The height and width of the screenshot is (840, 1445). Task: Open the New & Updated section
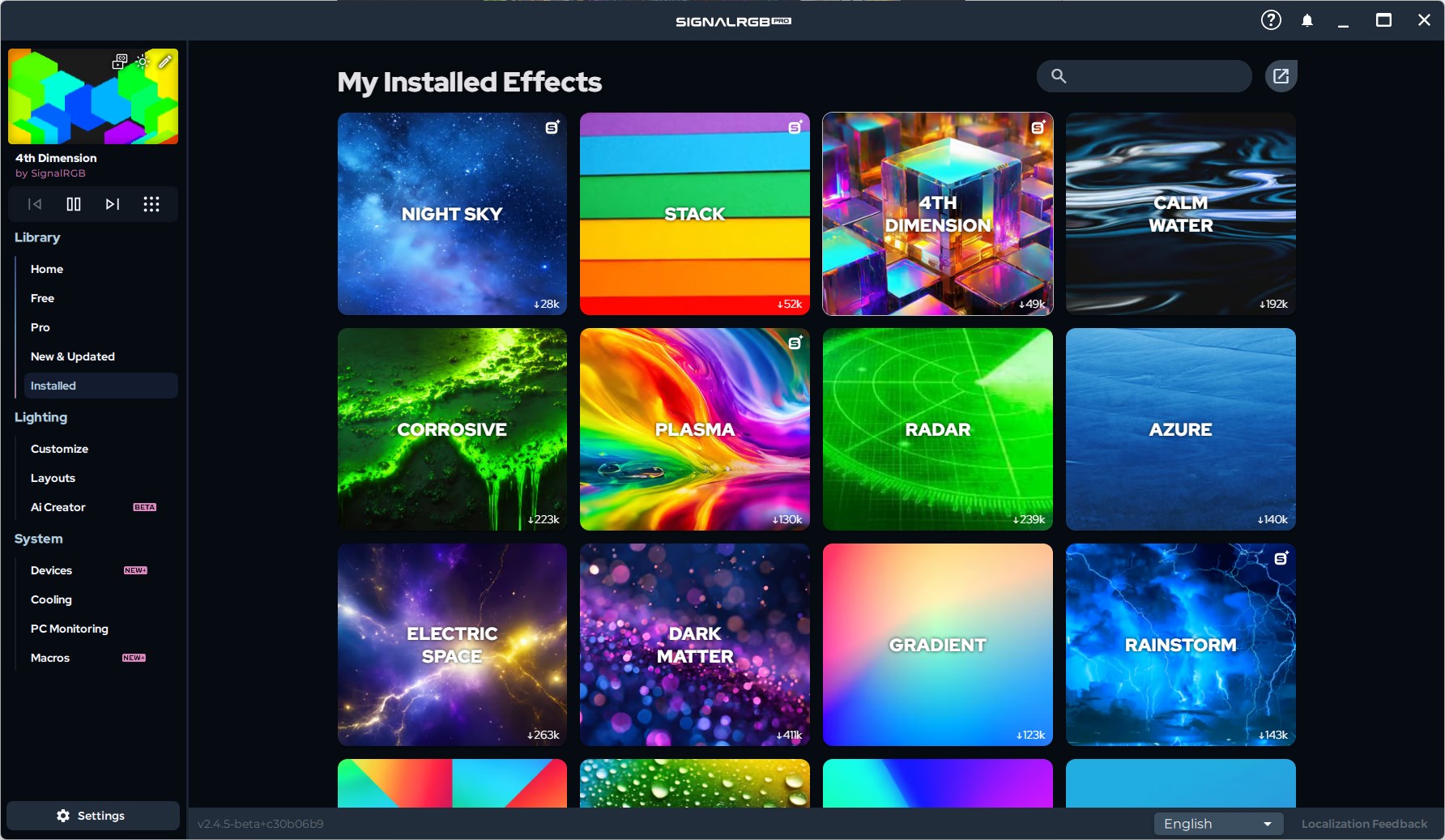[73, 356]
